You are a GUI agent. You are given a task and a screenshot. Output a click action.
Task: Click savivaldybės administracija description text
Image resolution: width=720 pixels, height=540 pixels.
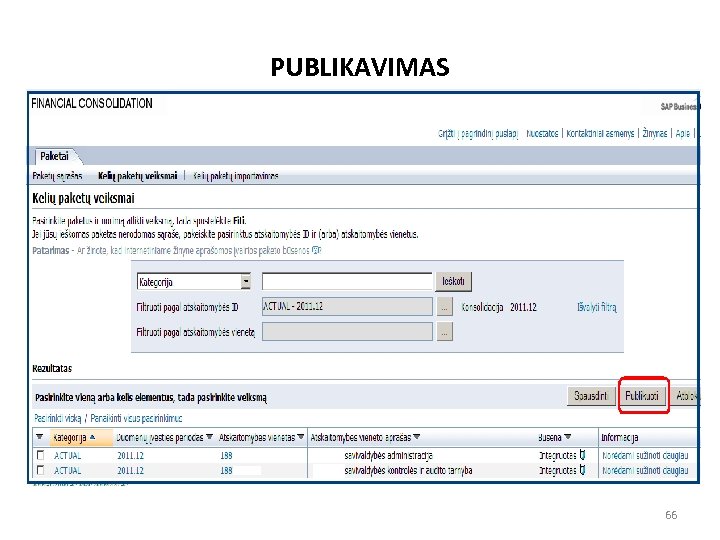(x=388, y=456)
